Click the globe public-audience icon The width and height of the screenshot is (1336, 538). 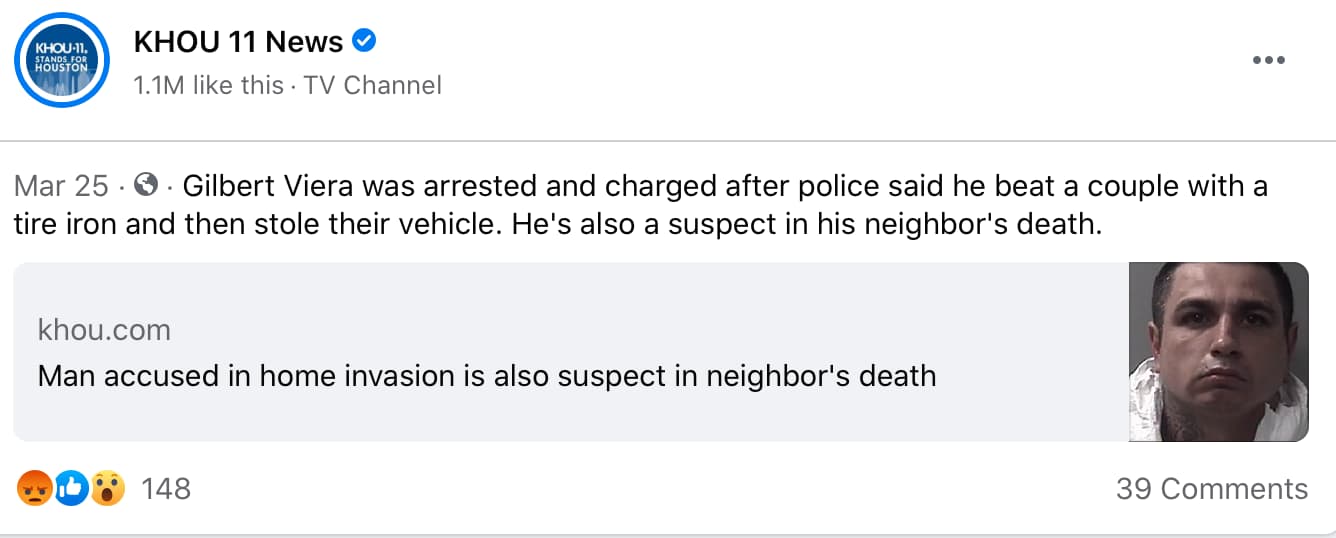[x=146, y=185]
